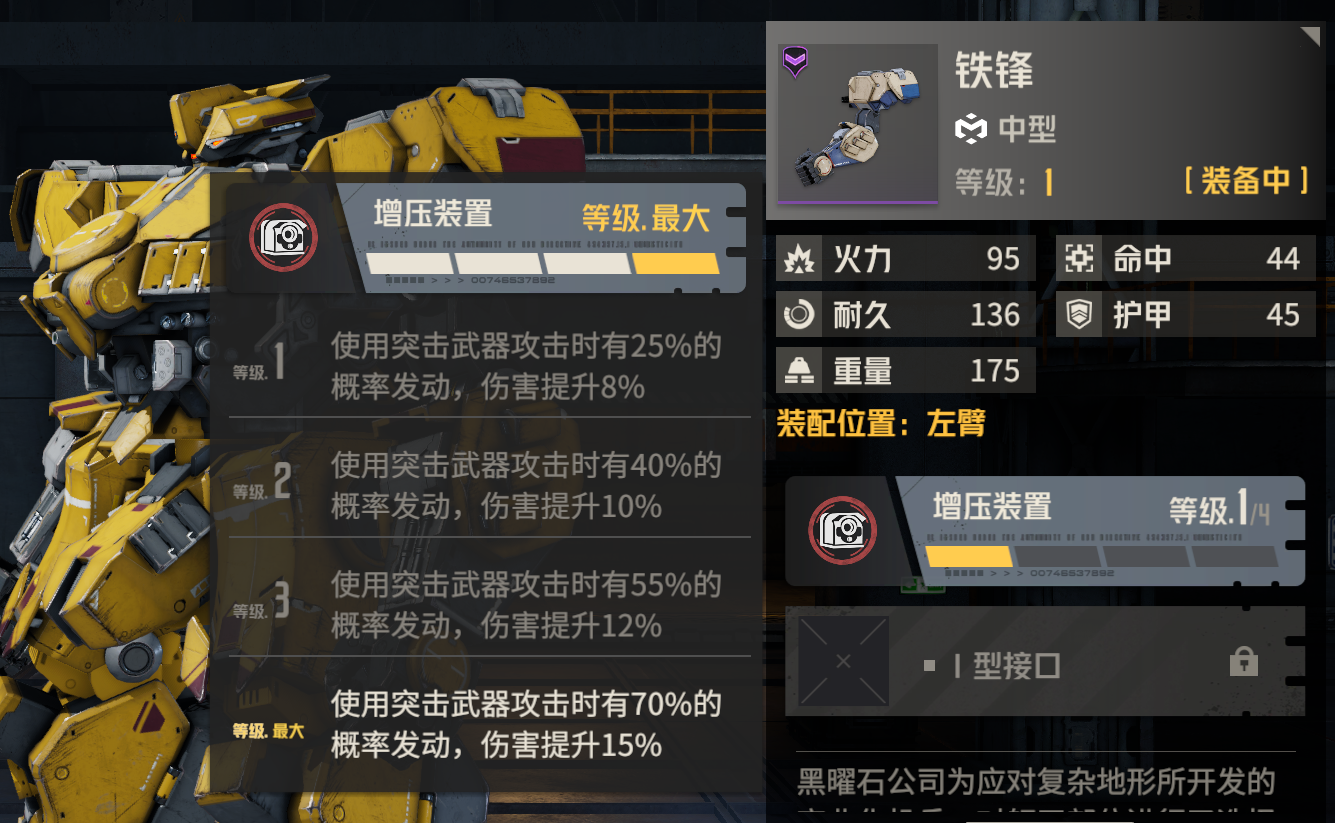The height and width of the screenshot is (823, 1335).
Task: Click the 重量 weight icon
Action: coord(799,372)
